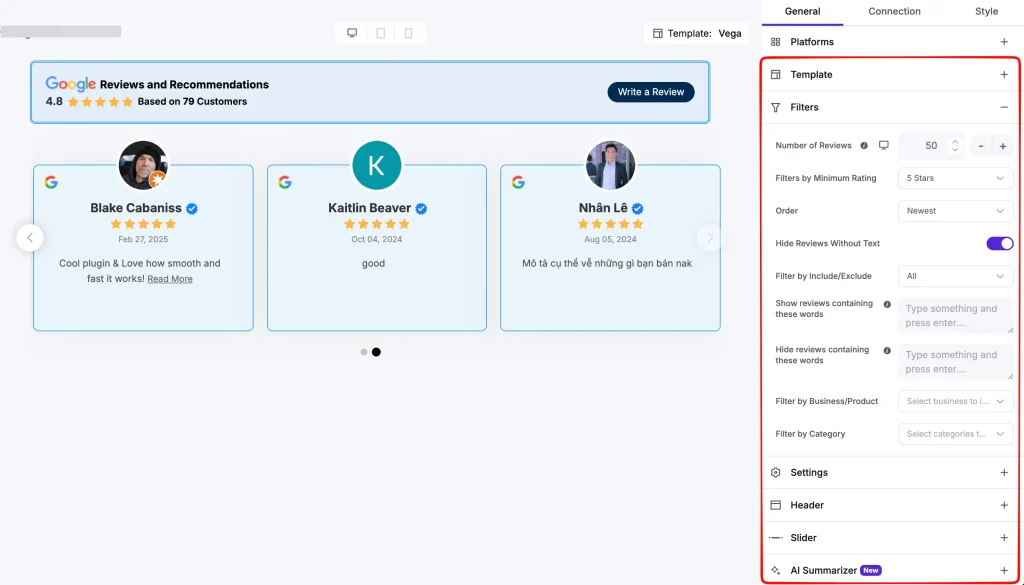Click Hide reviews containing these words field
1024x585 pixels.
pyautogui.click(x=955, y=362)
